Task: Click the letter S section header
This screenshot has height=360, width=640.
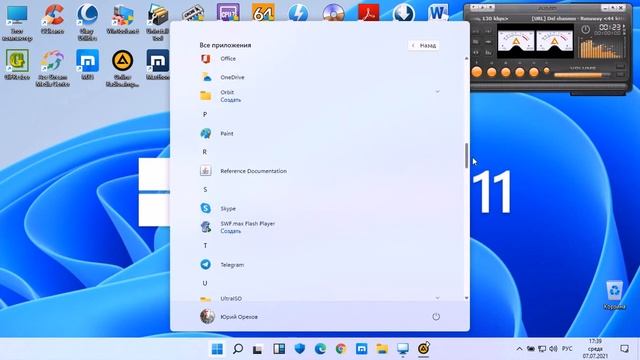Action: click(x=205, y=190)
